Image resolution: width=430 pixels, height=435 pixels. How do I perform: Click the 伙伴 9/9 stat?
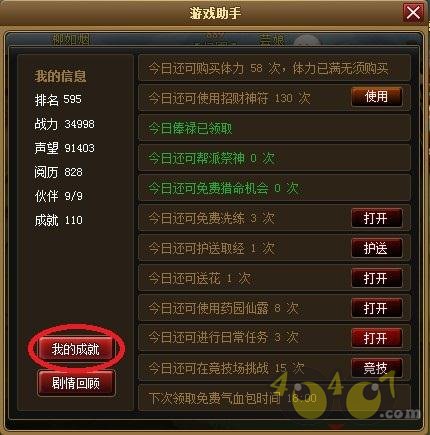tap(58, 196)
